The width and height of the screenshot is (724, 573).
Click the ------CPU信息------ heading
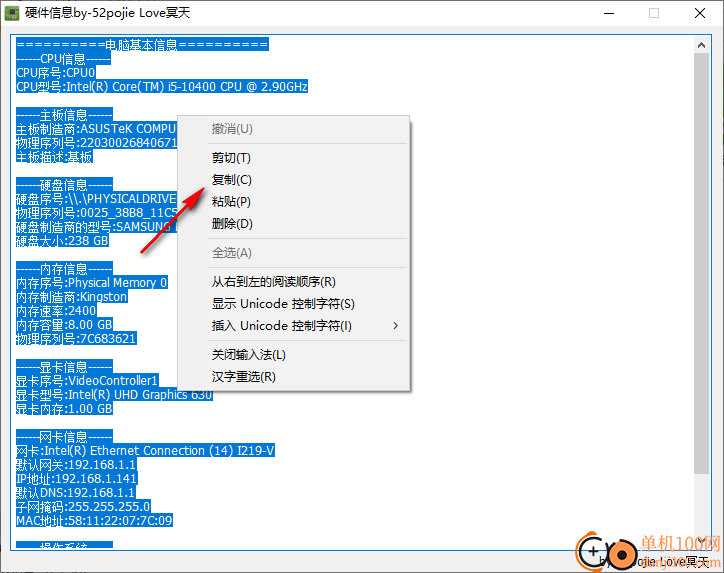pos(63,59)
